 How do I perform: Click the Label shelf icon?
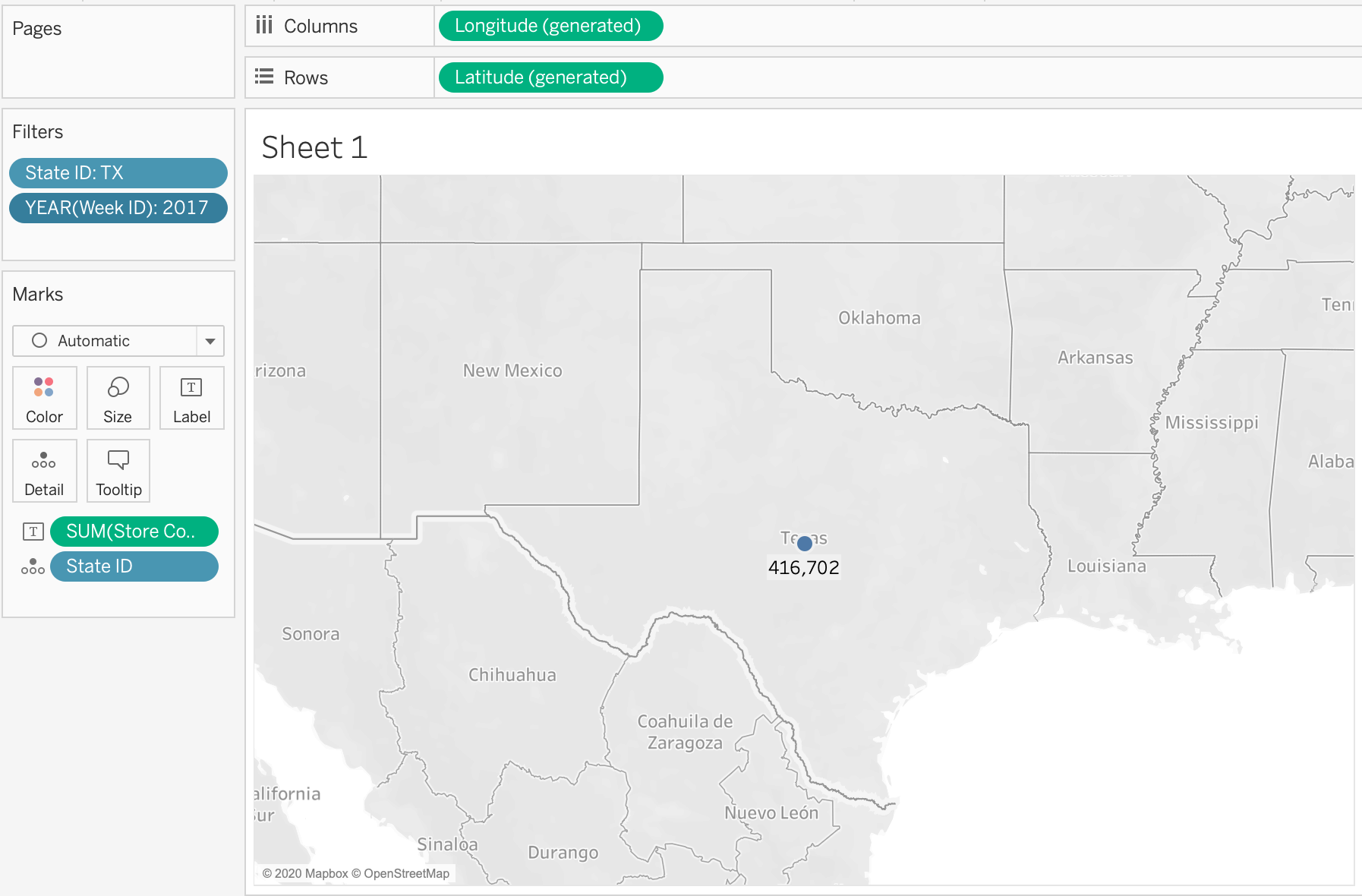[x=191, y=398]
